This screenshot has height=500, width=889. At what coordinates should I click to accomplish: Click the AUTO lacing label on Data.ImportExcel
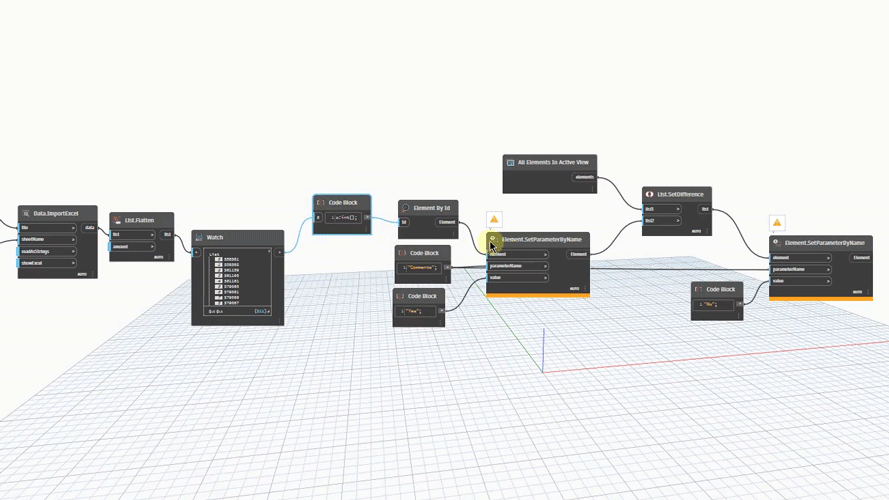[82, 274]
